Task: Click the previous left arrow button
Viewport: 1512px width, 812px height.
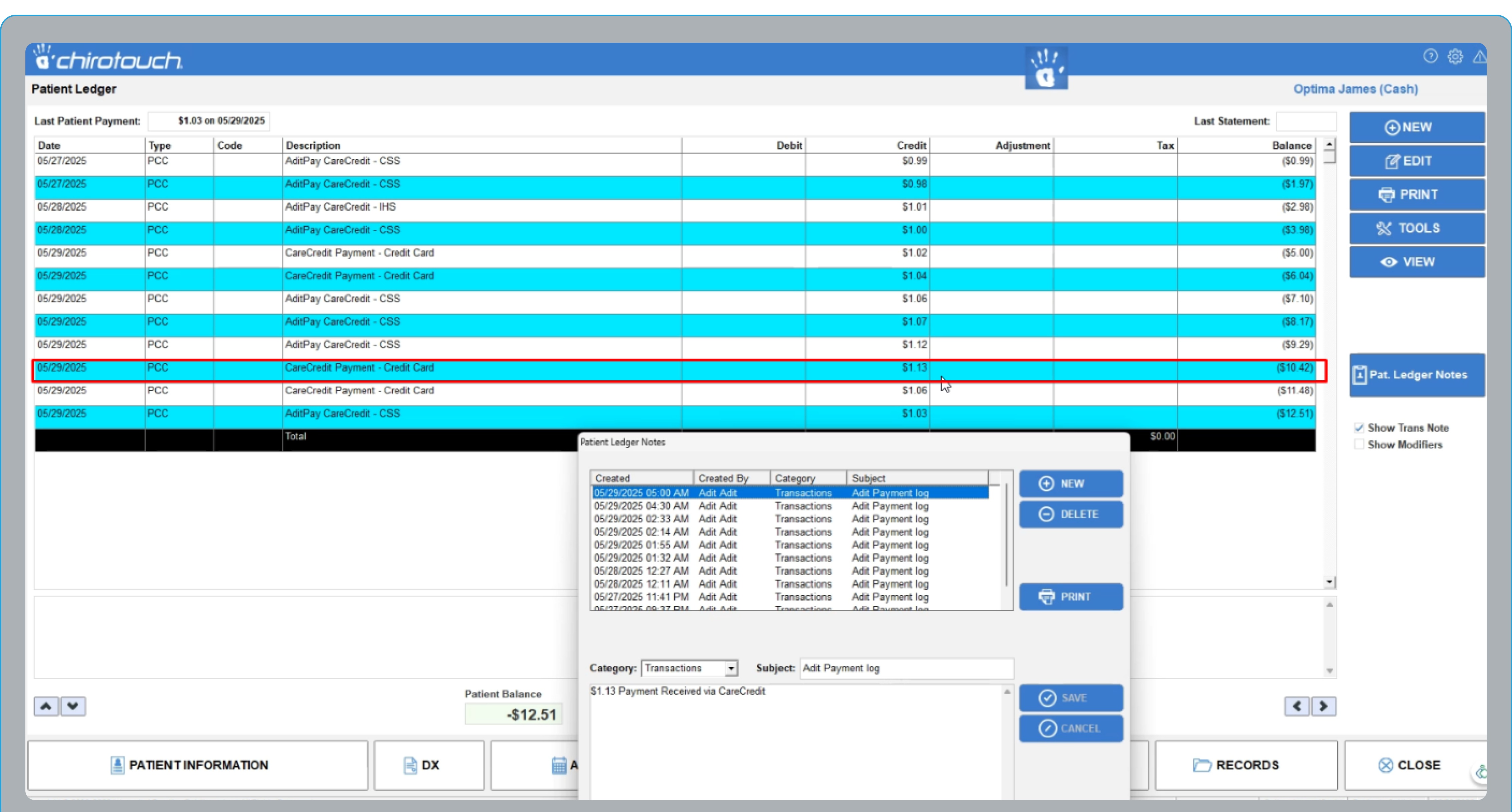Action: click(1297, 706)
